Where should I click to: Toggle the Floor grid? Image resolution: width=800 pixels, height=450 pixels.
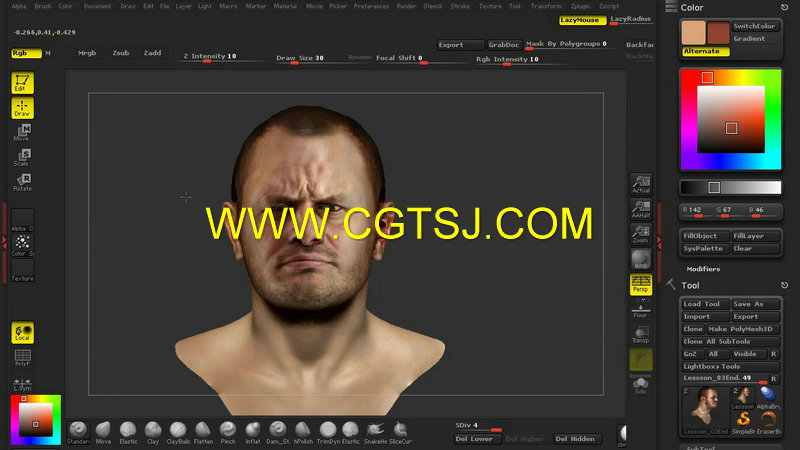tap(641, 311)
